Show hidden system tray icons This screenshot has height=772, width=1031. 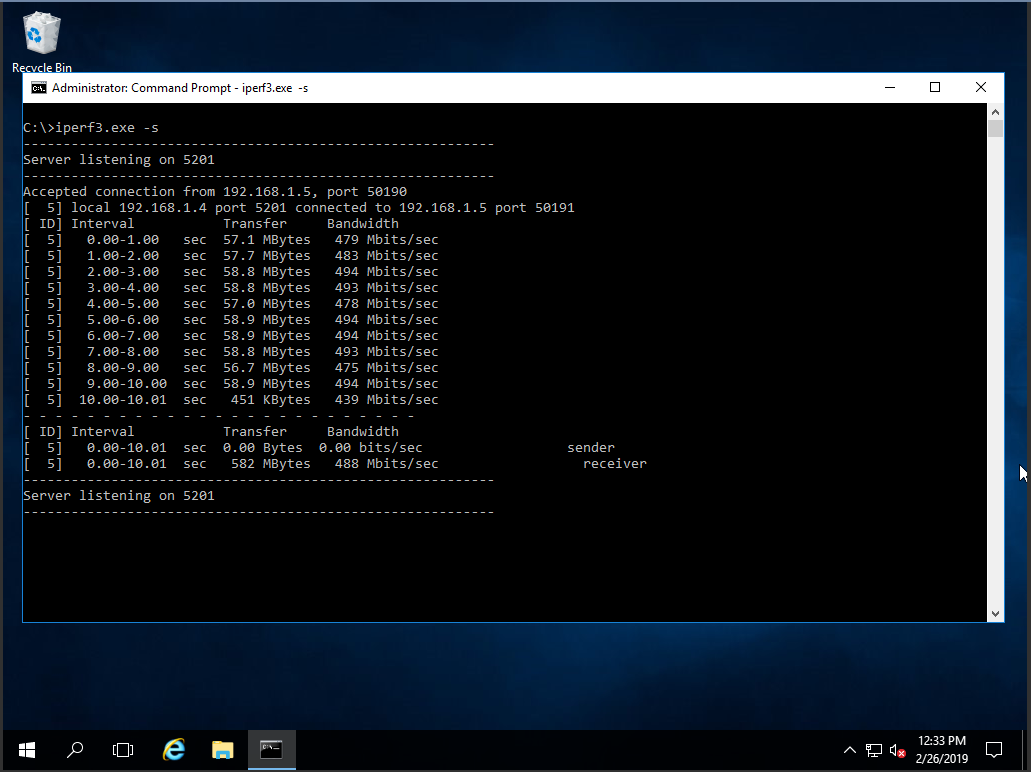pyautogui.click(x=850, y=750)
